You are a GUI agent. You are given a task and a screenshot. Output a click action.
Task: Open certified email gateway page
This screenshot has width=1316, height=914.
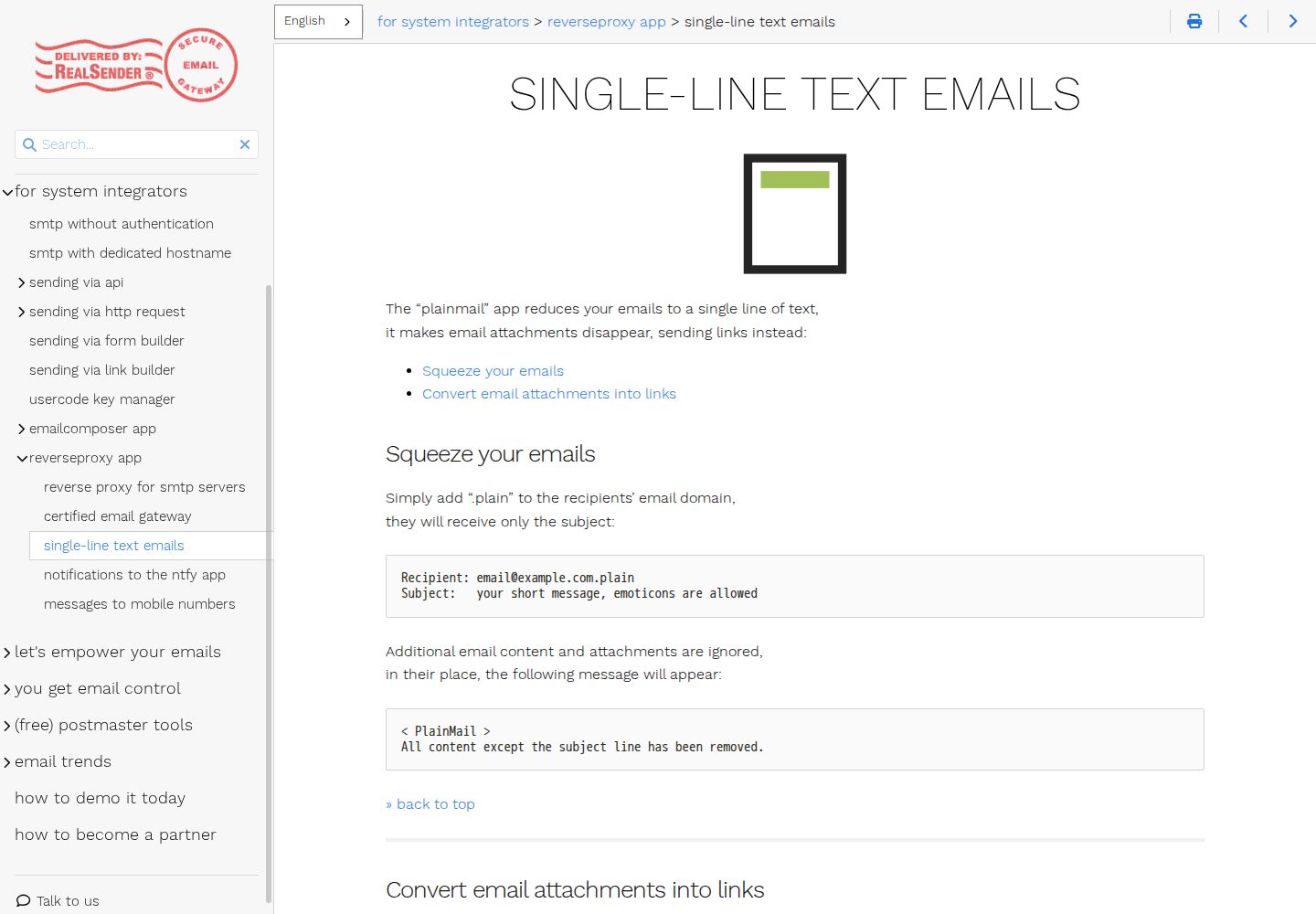click(x=118, y=516)
